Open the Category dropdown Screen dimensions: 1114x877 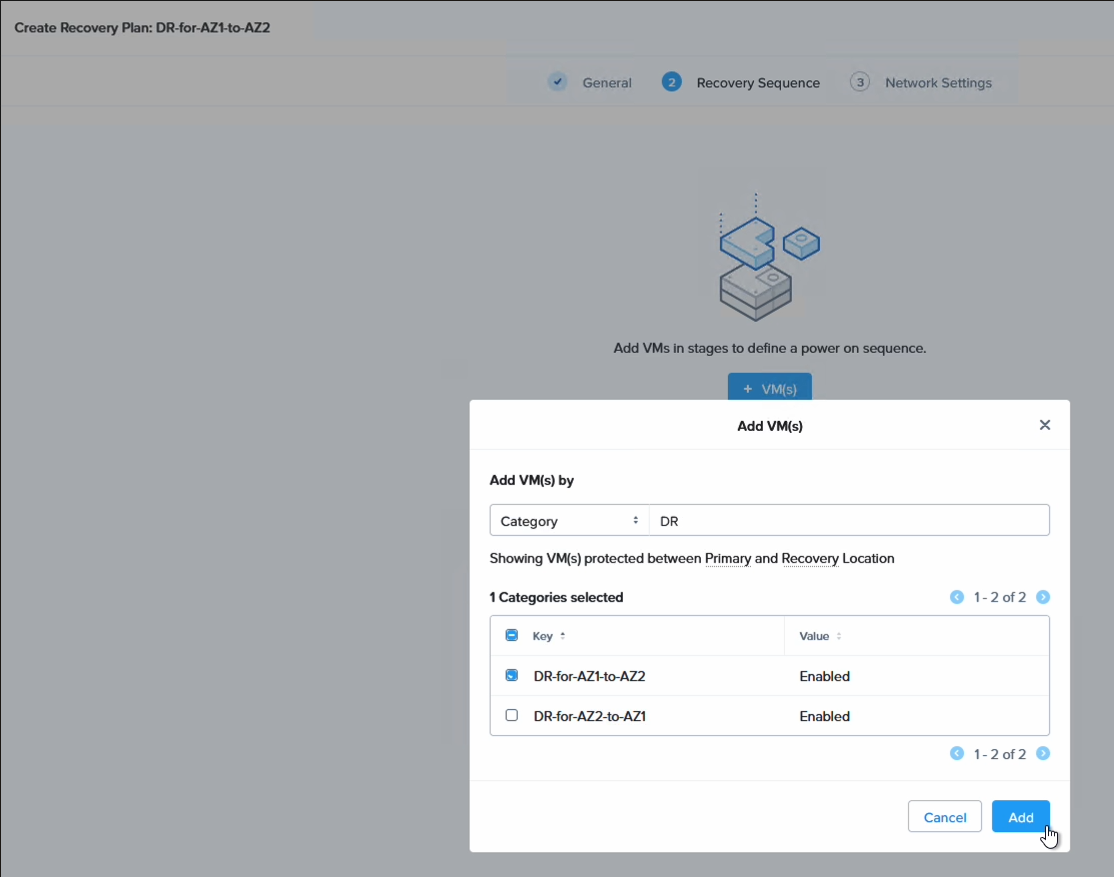coord(569,520)
